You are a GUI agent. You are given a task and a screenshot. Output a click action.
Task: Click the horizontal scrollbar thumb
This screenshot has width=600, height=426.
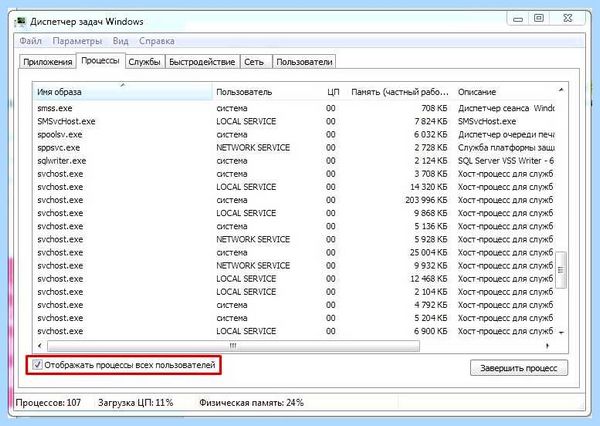(233, 346)
